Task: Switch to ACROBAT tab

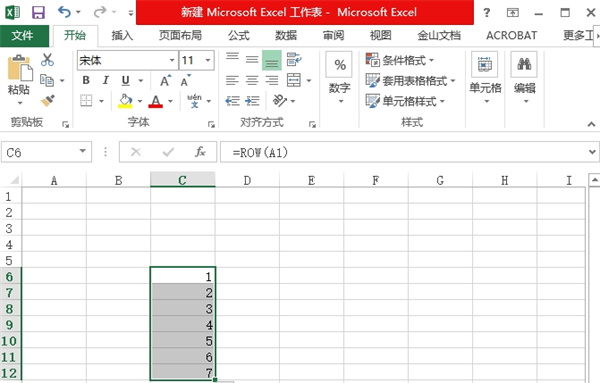Action: point(511,36)
